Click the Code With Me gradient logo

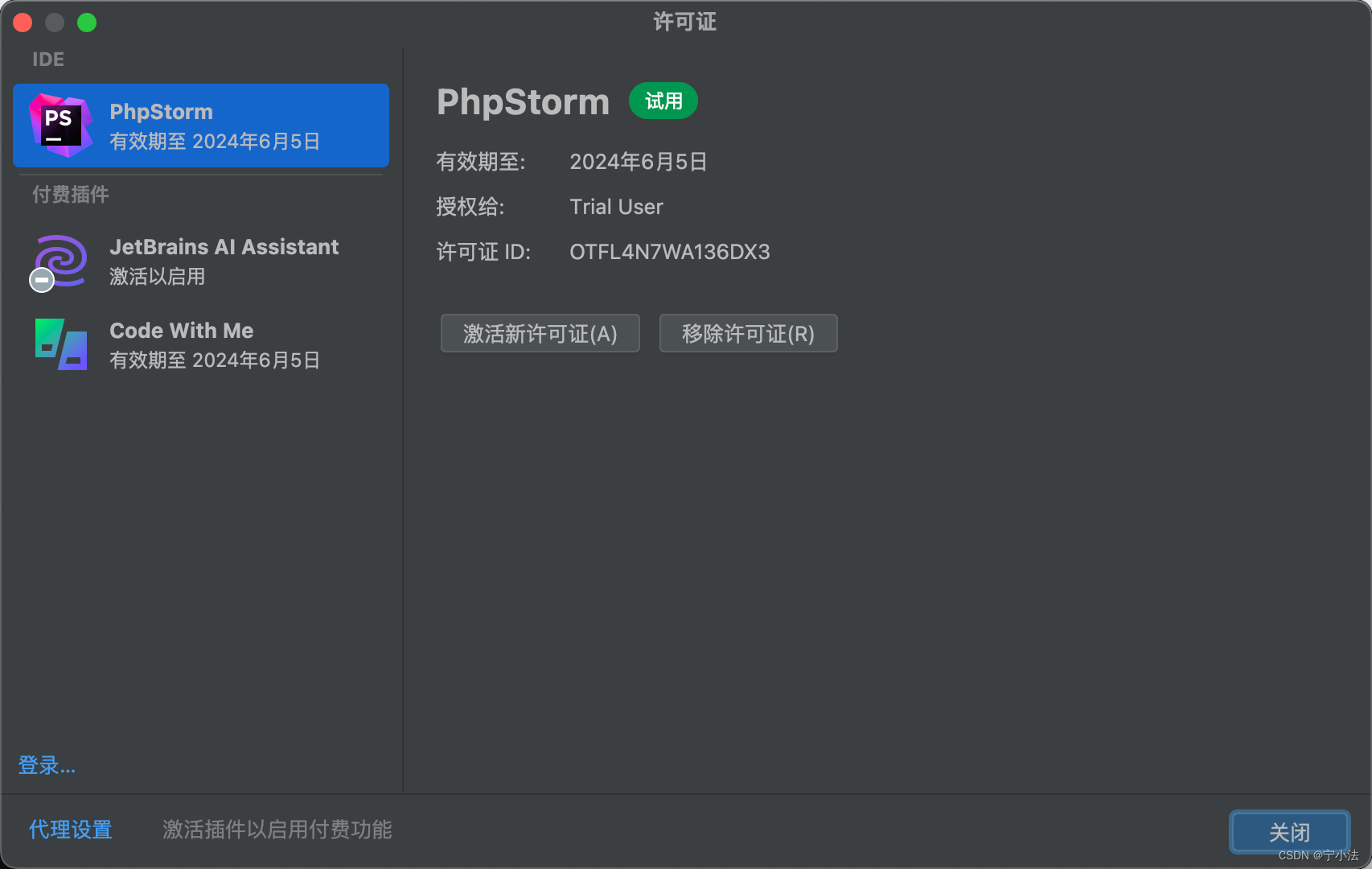(x=60, y=344)
